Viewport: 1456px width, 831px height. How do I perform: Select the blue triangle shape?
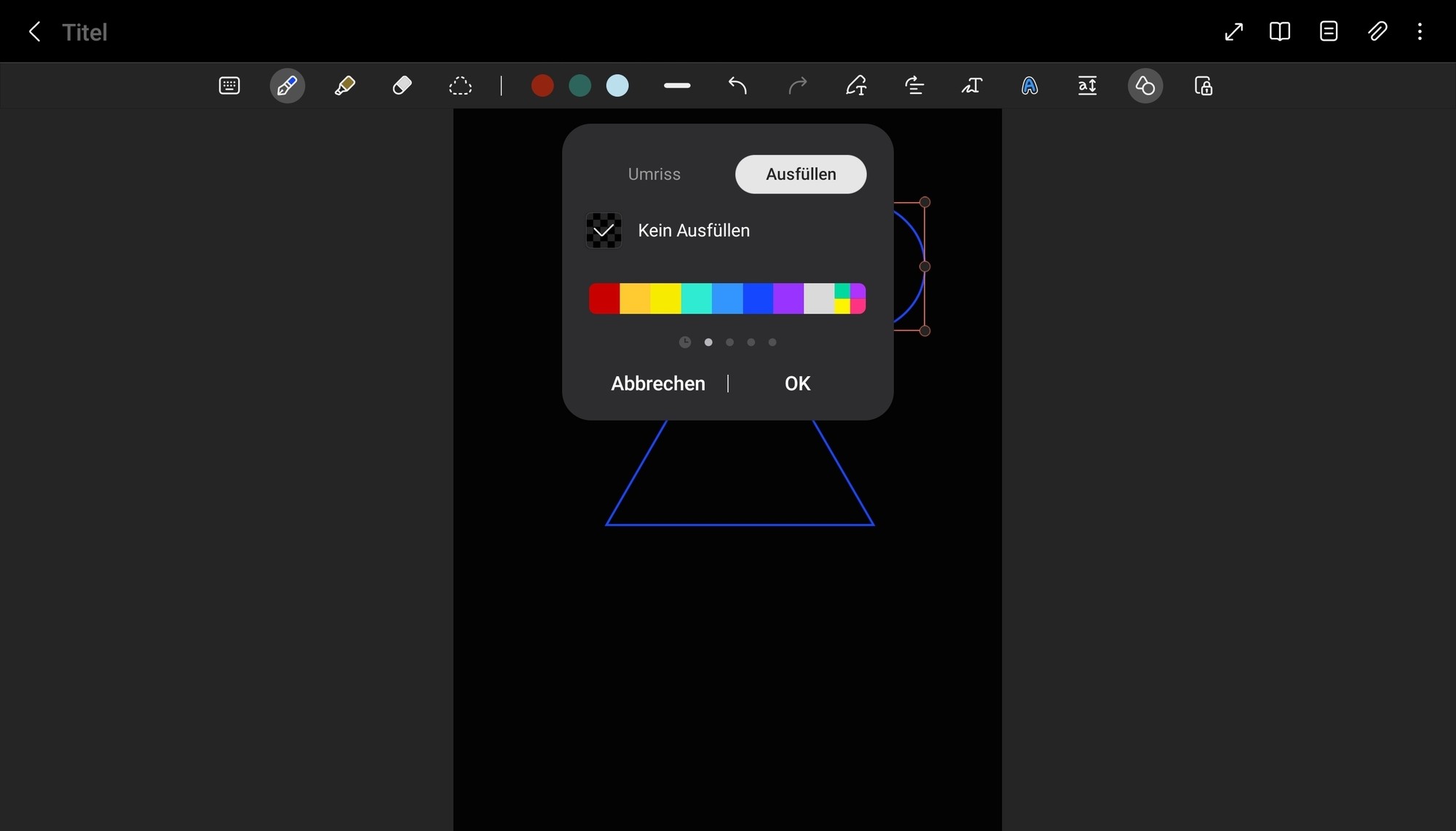[740, 473]
